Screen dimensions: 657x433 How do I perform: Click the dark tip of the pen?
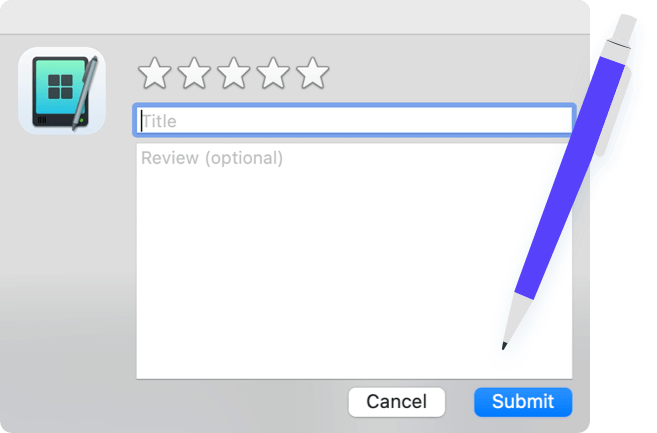[x=504, y=346]
